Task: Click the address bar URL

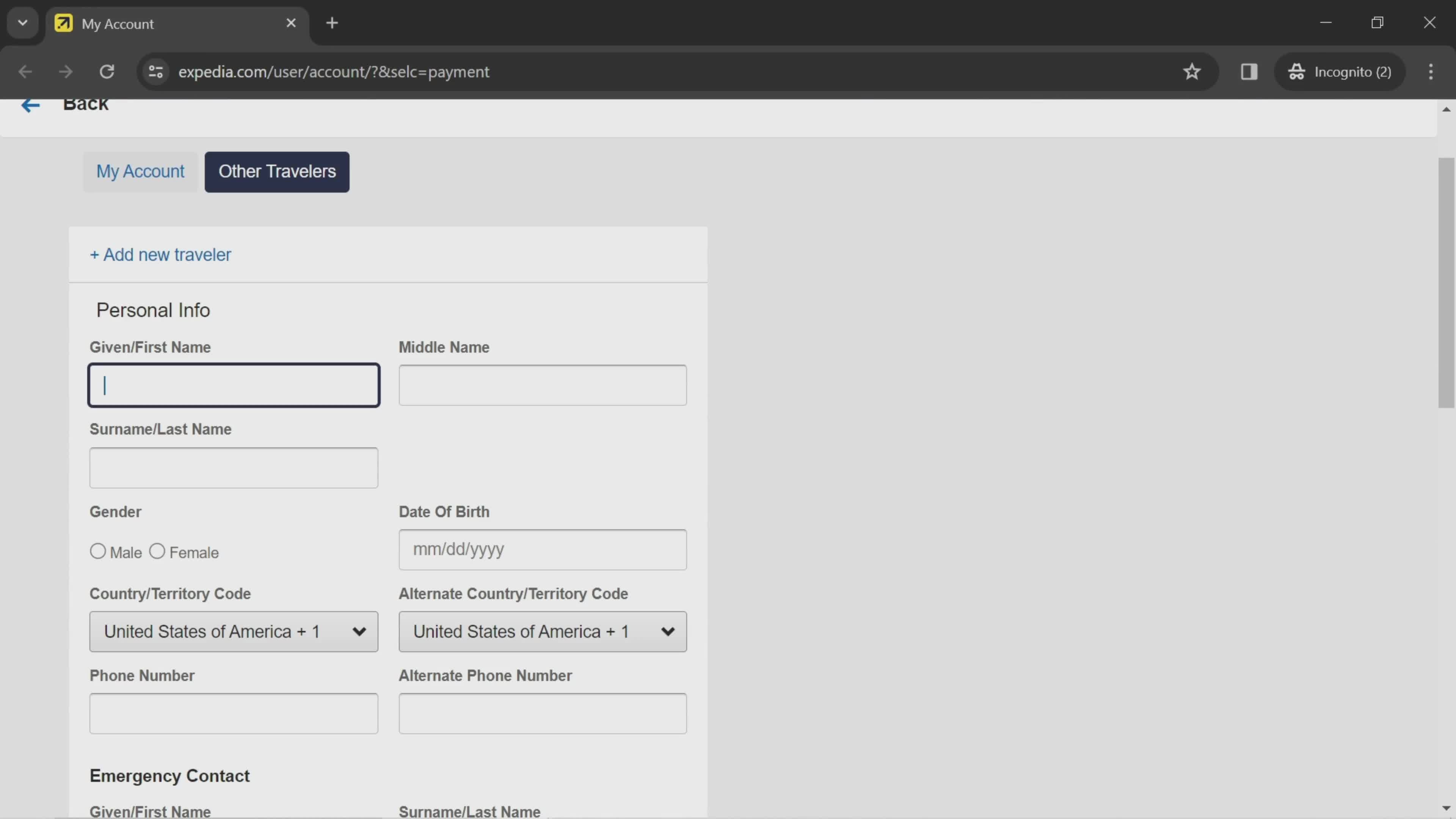Action: tap(334, 72)
